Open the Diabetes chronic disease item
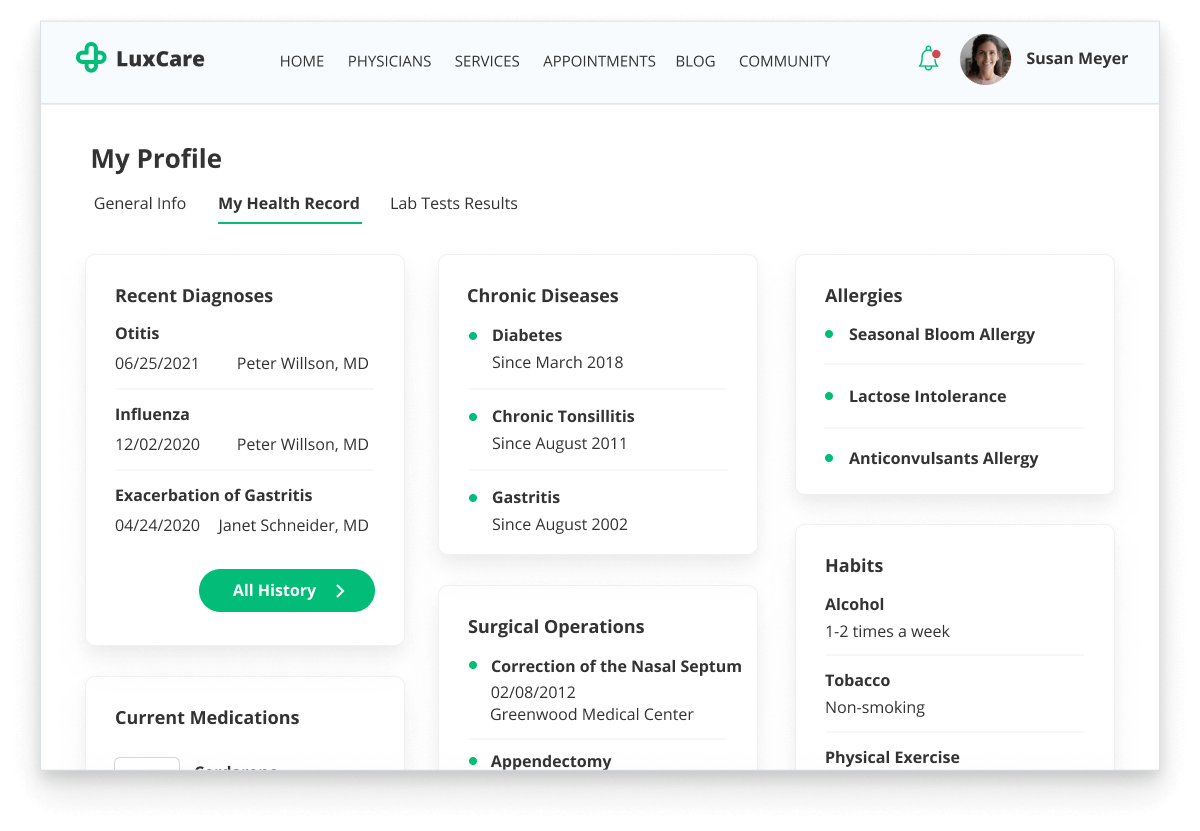The width and height of the screenshot is (1200, 831). point(527,335)
